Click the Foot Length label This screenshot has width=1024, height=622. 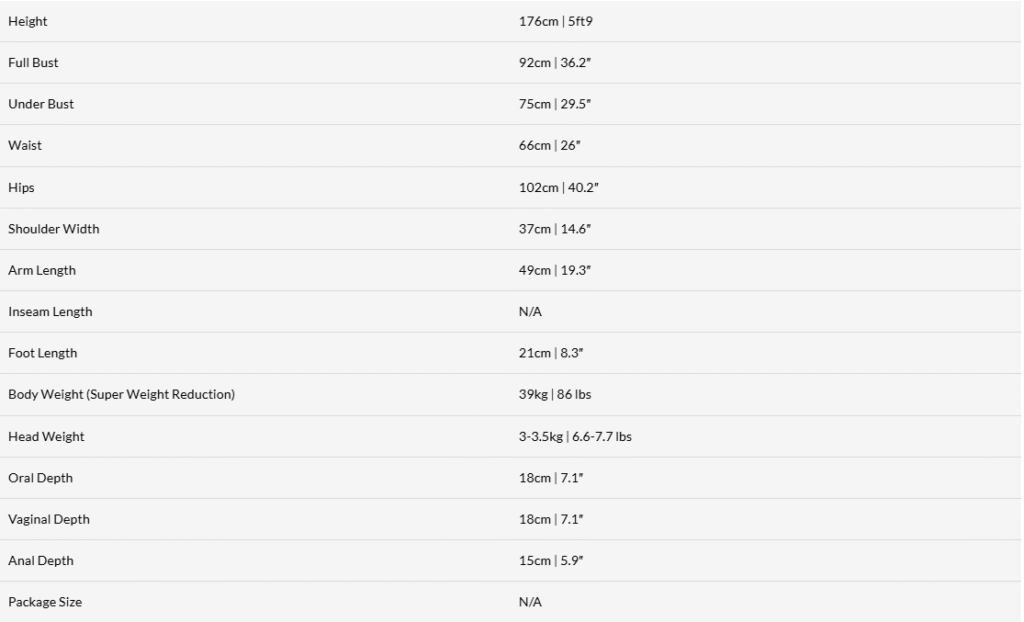point(42,353)
